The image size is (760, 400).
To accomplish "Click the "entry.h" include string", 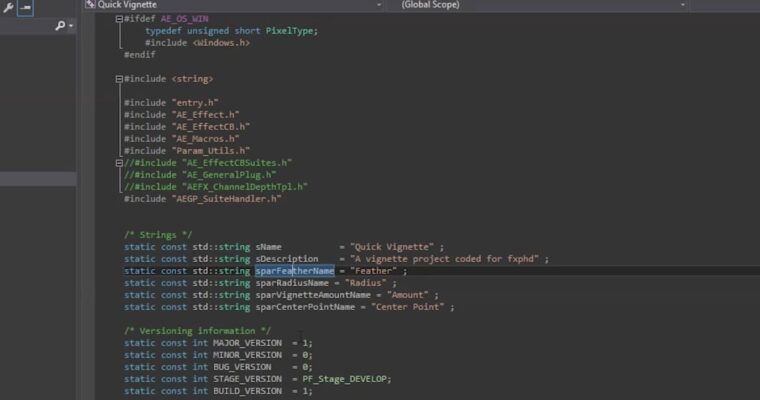I will click(195, 103).
